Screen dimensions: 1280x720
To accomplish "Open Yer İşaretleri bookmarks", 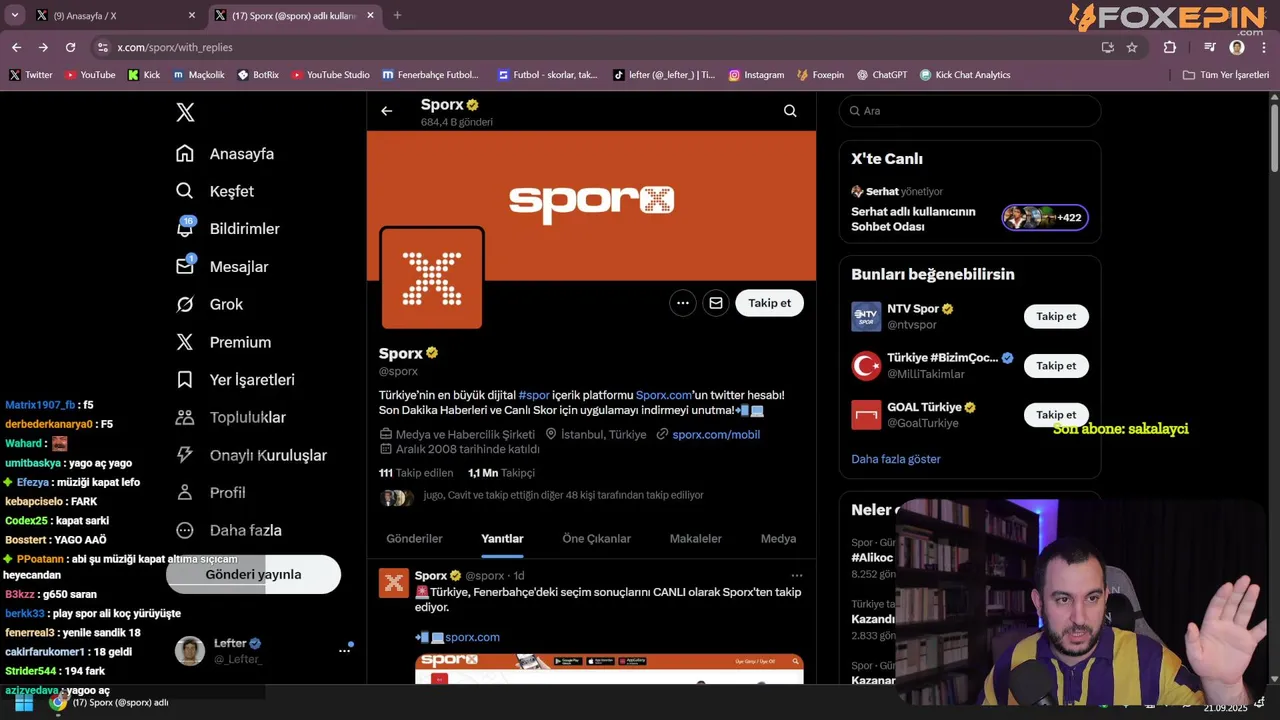I will point(235,380).
